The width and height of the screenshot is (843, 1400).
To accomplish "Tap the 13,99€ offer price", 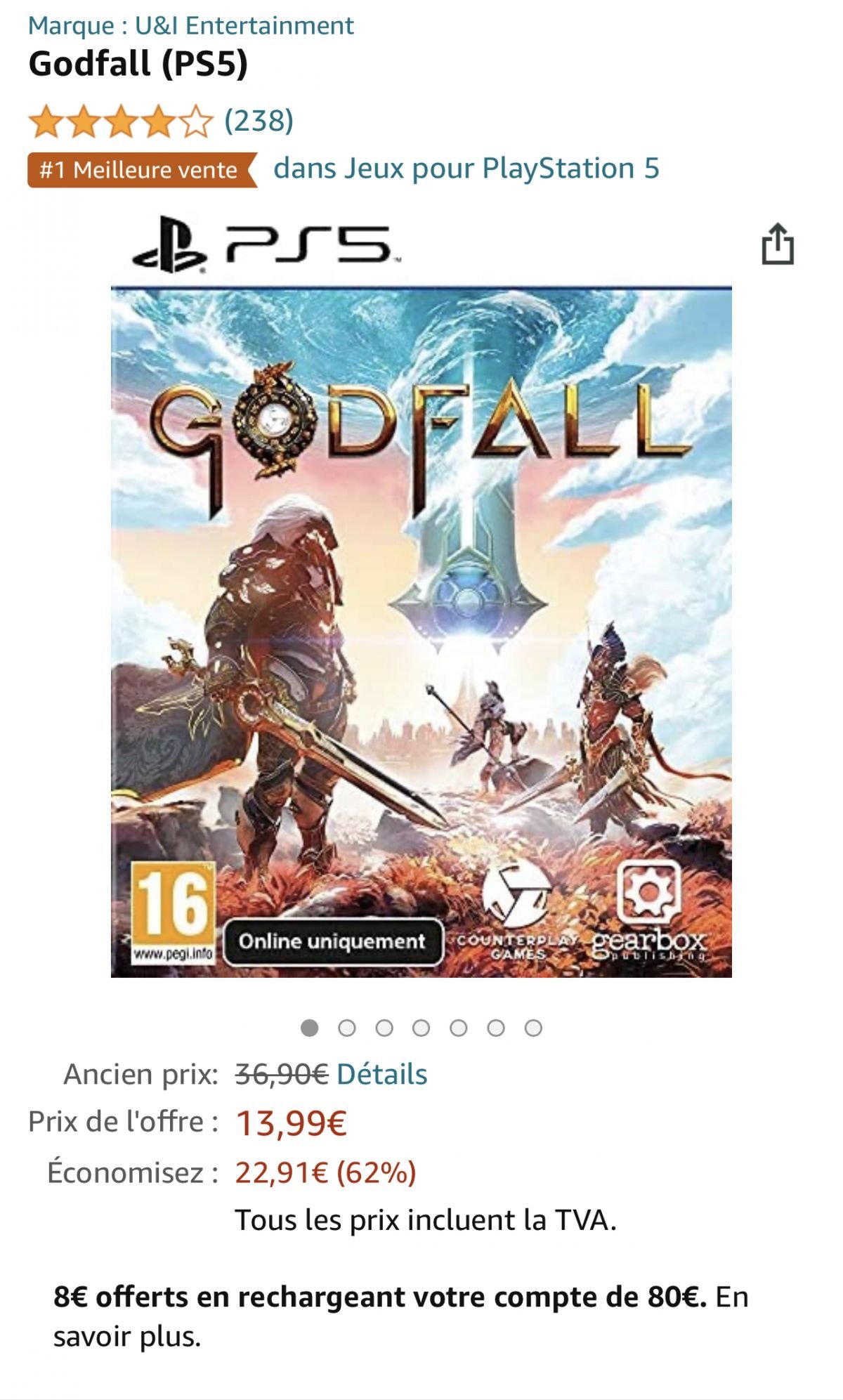I will pos(291,1123).
